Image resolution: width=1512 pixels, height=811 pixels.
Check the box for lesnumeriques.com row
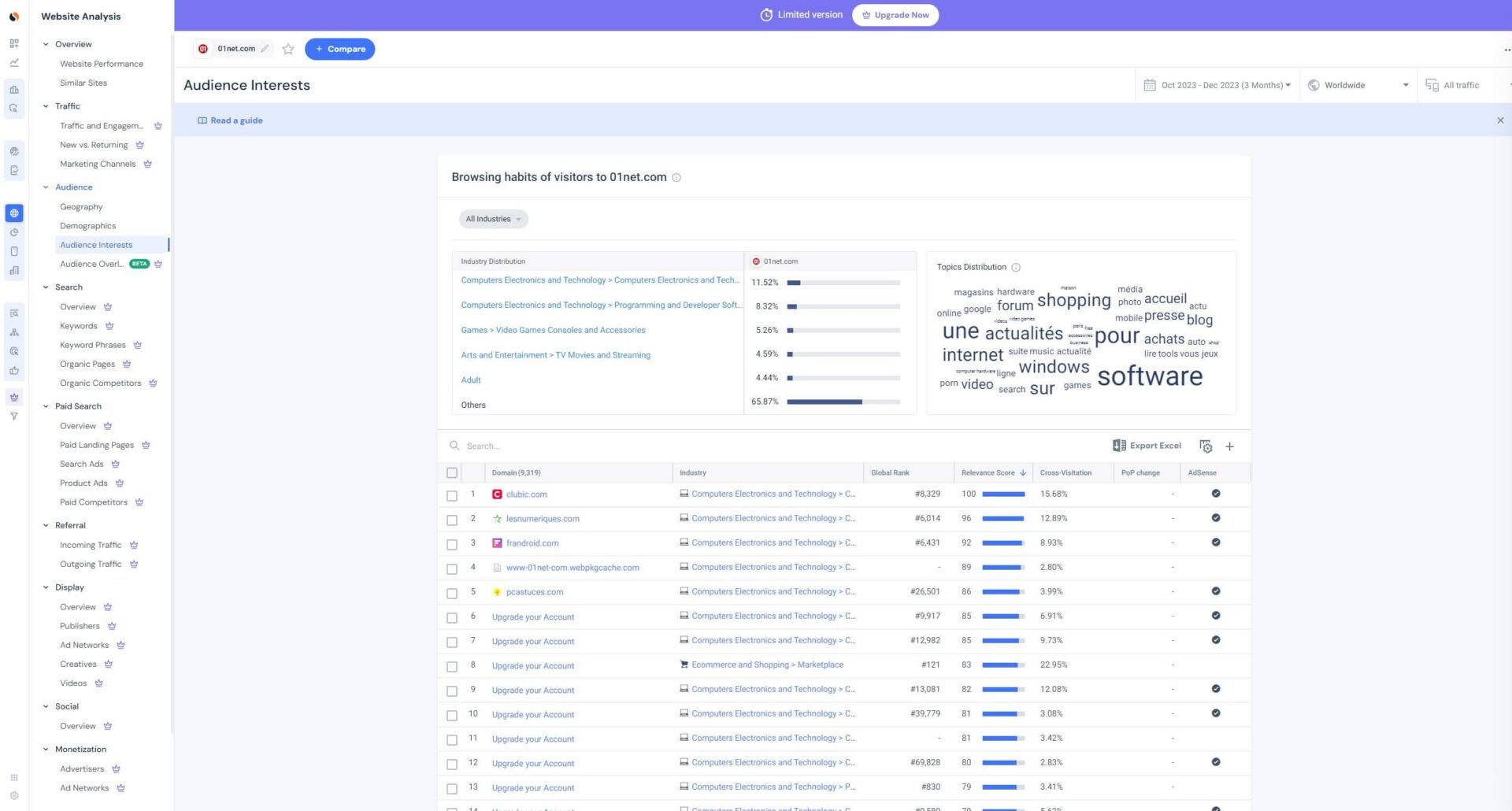452,520
